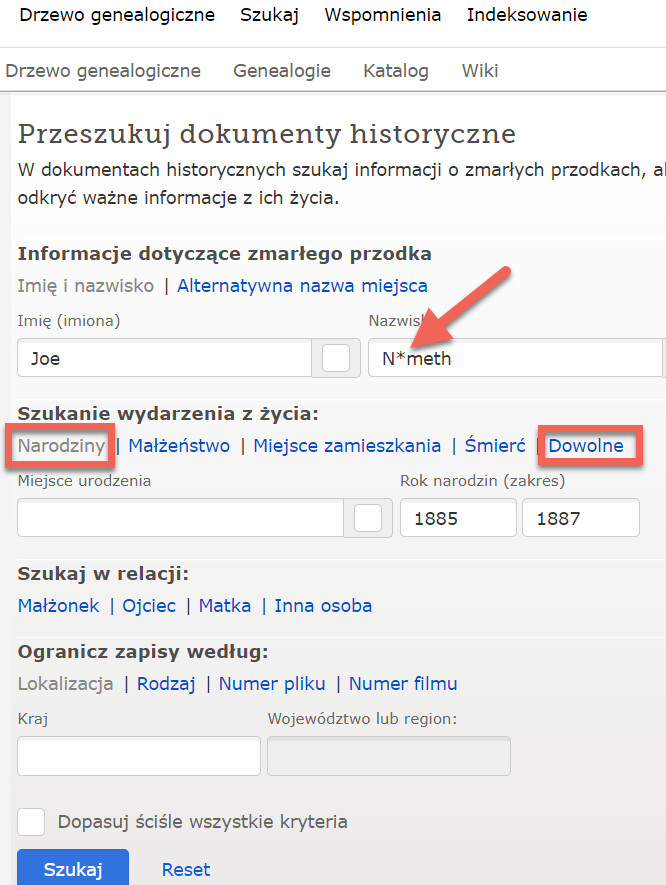Screen dimensions: 666x885
Task: Add Małżonek relationship search
Action: pos(58,606)
